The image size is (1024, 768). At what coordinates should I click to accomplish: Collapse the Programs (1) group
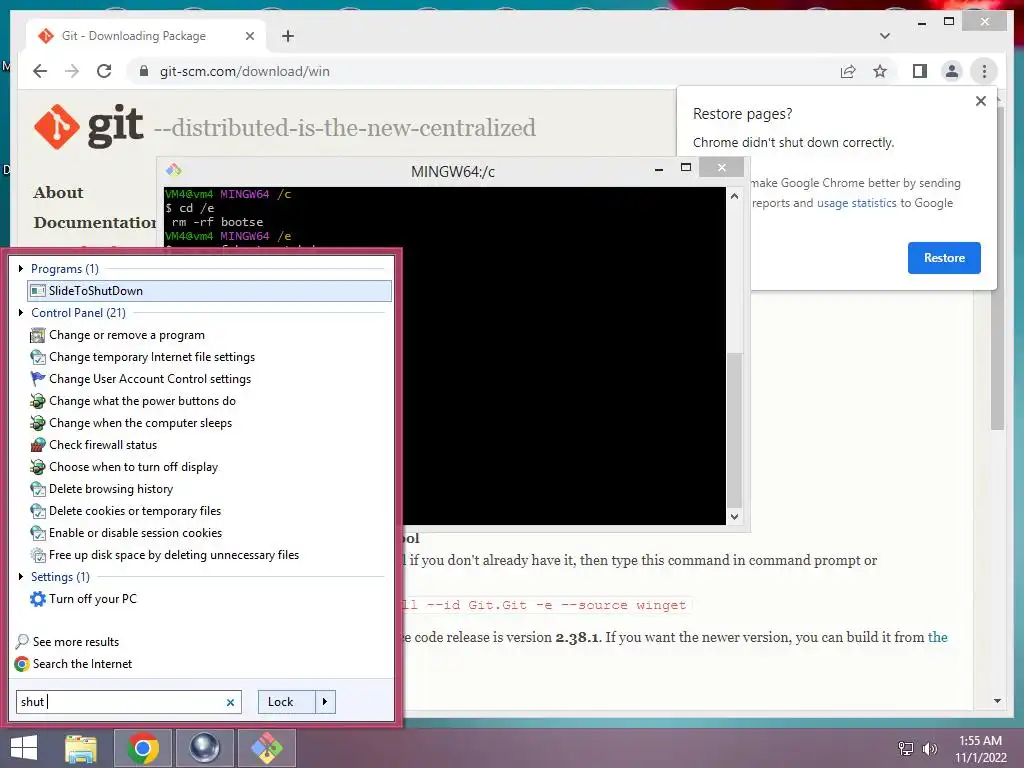coord(21,268)
